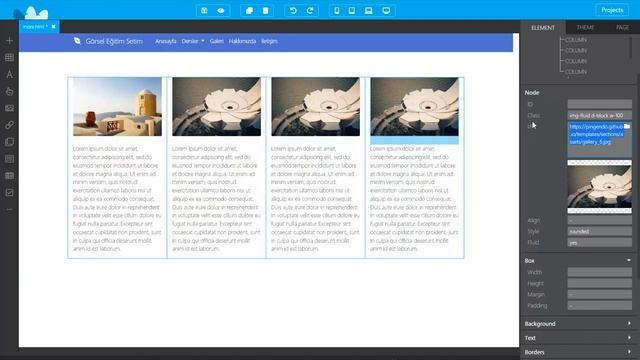
Task: Click the link chain icon in sidebar
Action: coord(9,125)
